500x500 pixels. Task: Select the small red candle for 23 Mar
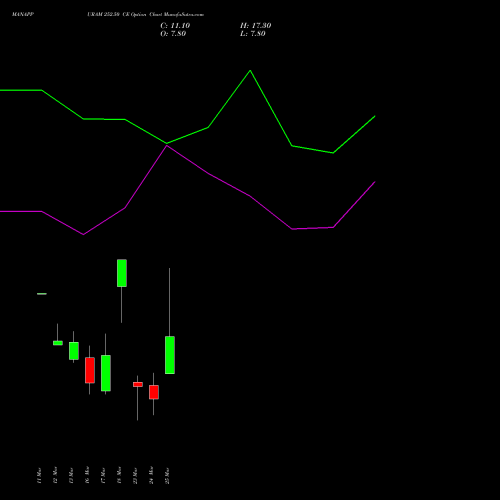[138, 384]
